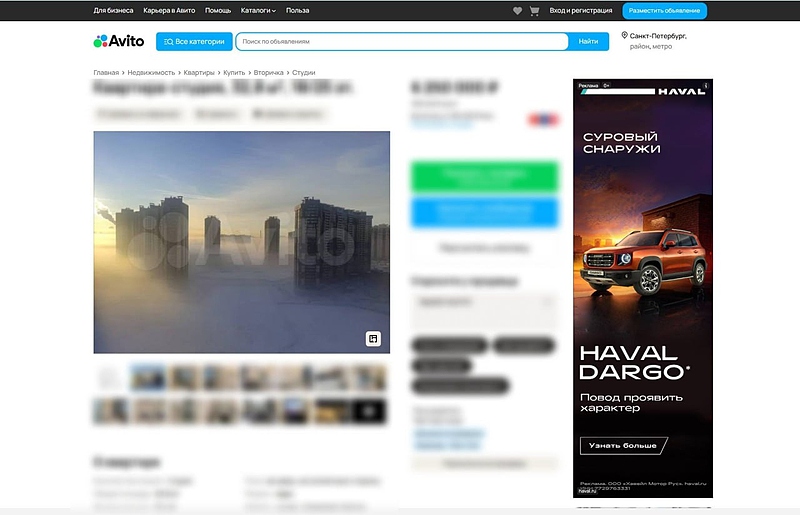Click Вход и регистрация
Image resolution: width=800 pixels, height=515 pixels.
581,11
